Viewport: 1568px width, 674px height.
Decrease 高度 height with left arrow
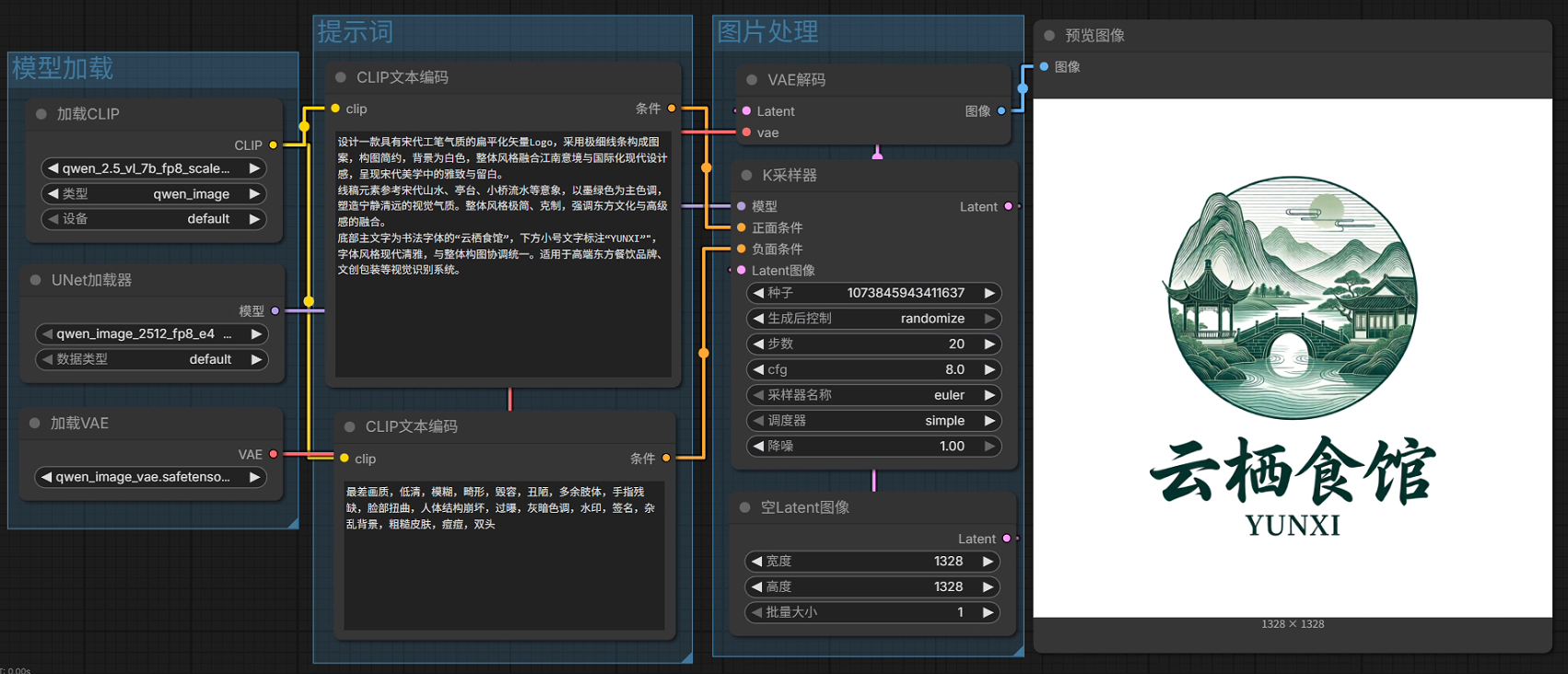pos(756,587)
